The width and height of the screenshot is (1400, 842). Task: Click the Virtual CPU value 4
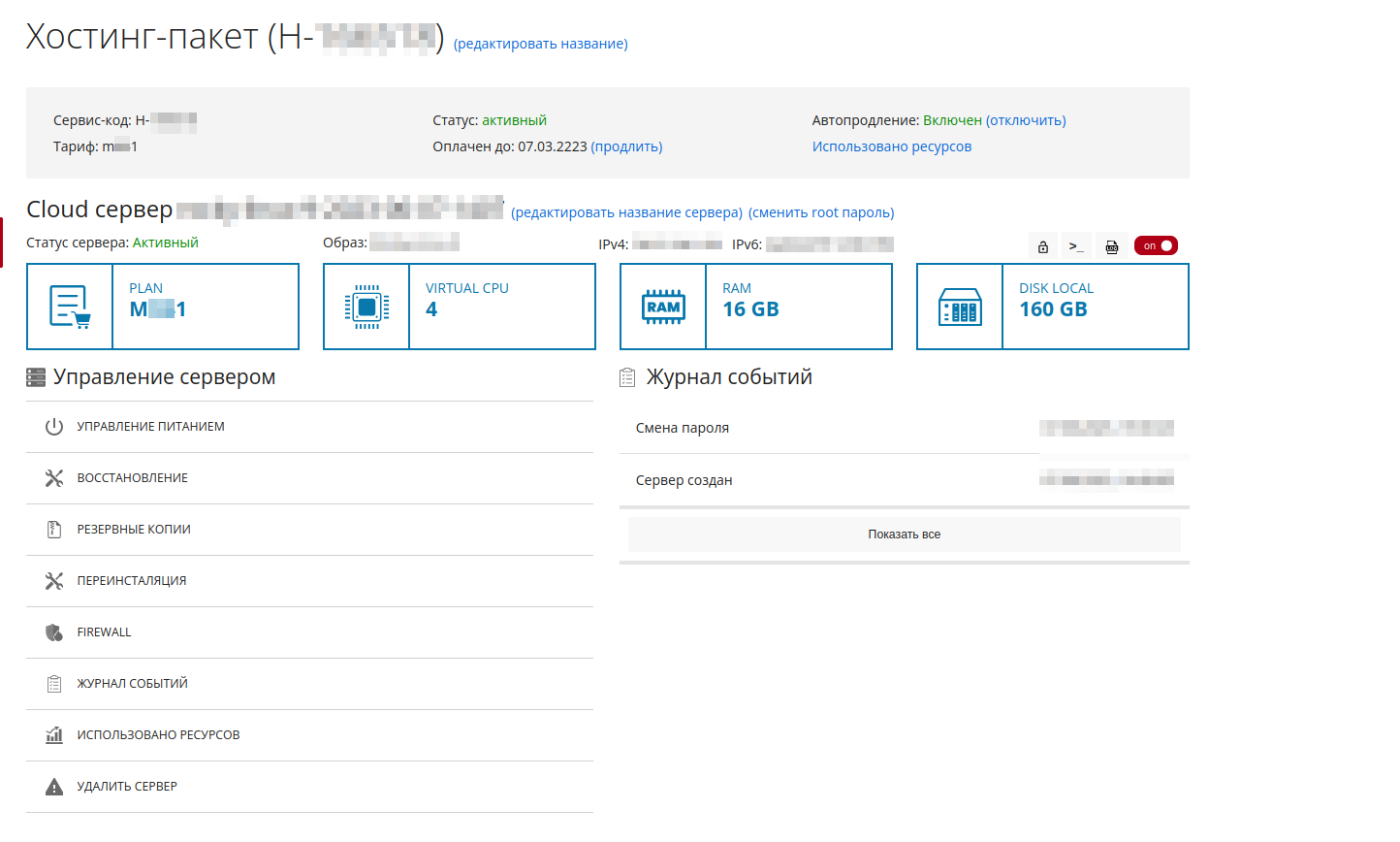[431, 309]
